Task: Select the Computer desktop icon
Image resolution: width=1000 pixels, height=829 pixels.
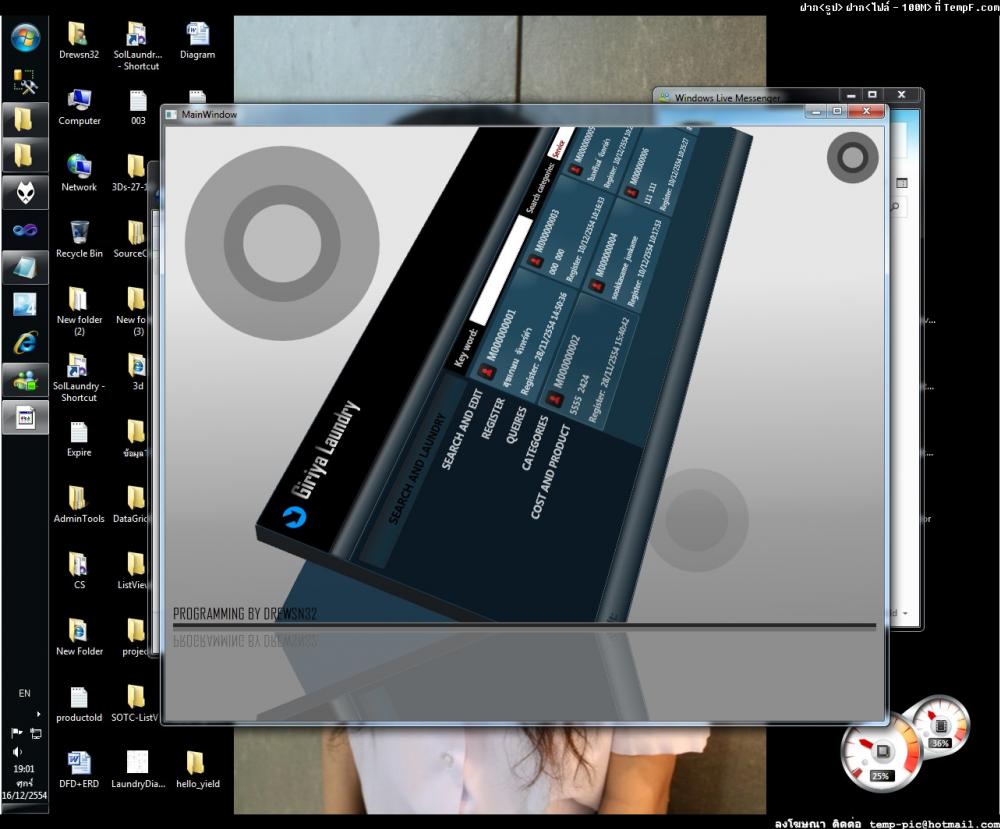Action: (x=79, y=106)
